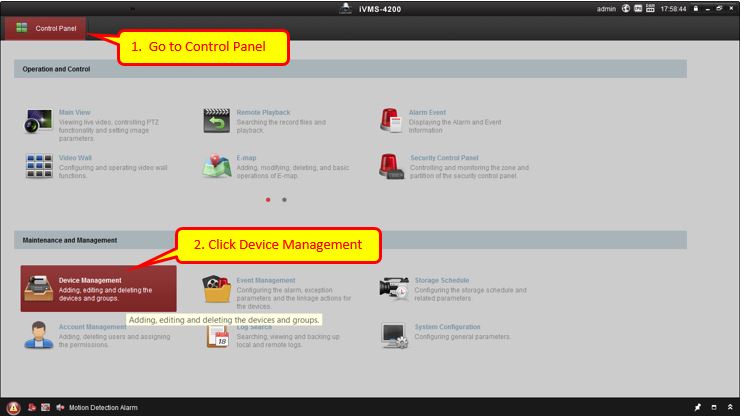Expand the alarm panel with double chevron
This screenshot has height=416, width=742.
(730, 408)
